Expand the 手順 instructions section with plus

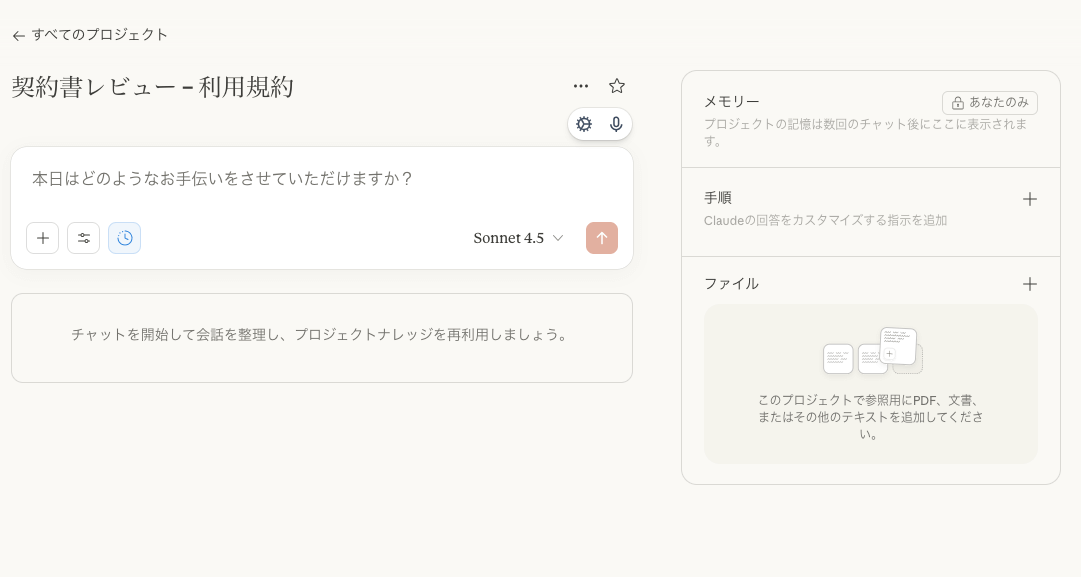point(1030,199)
